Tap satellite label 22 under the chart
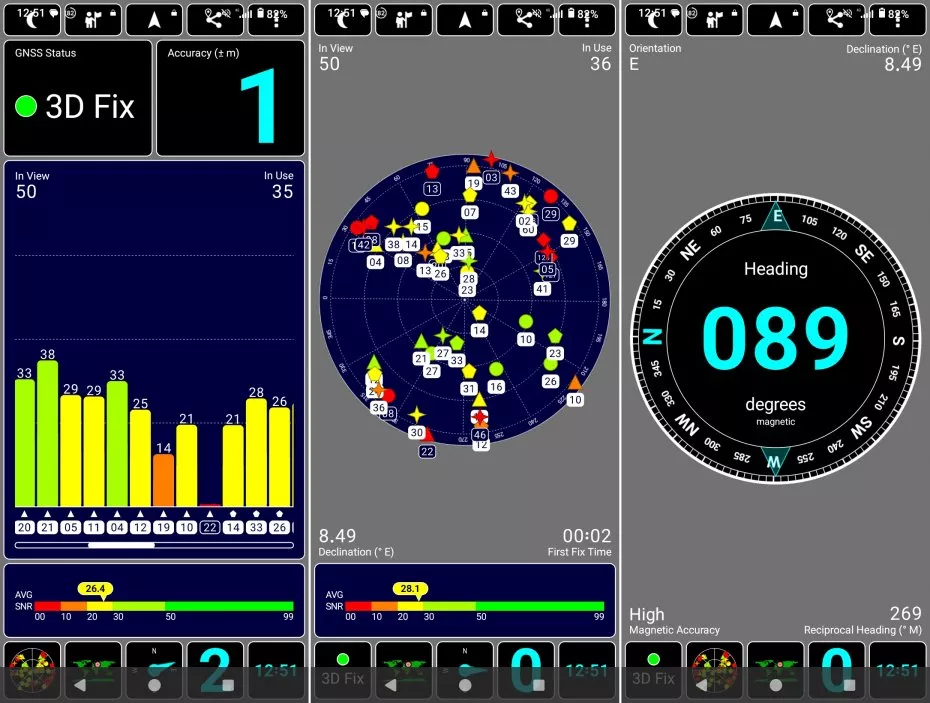This screenshot has height=703, width=930. [x=210, y=527]
